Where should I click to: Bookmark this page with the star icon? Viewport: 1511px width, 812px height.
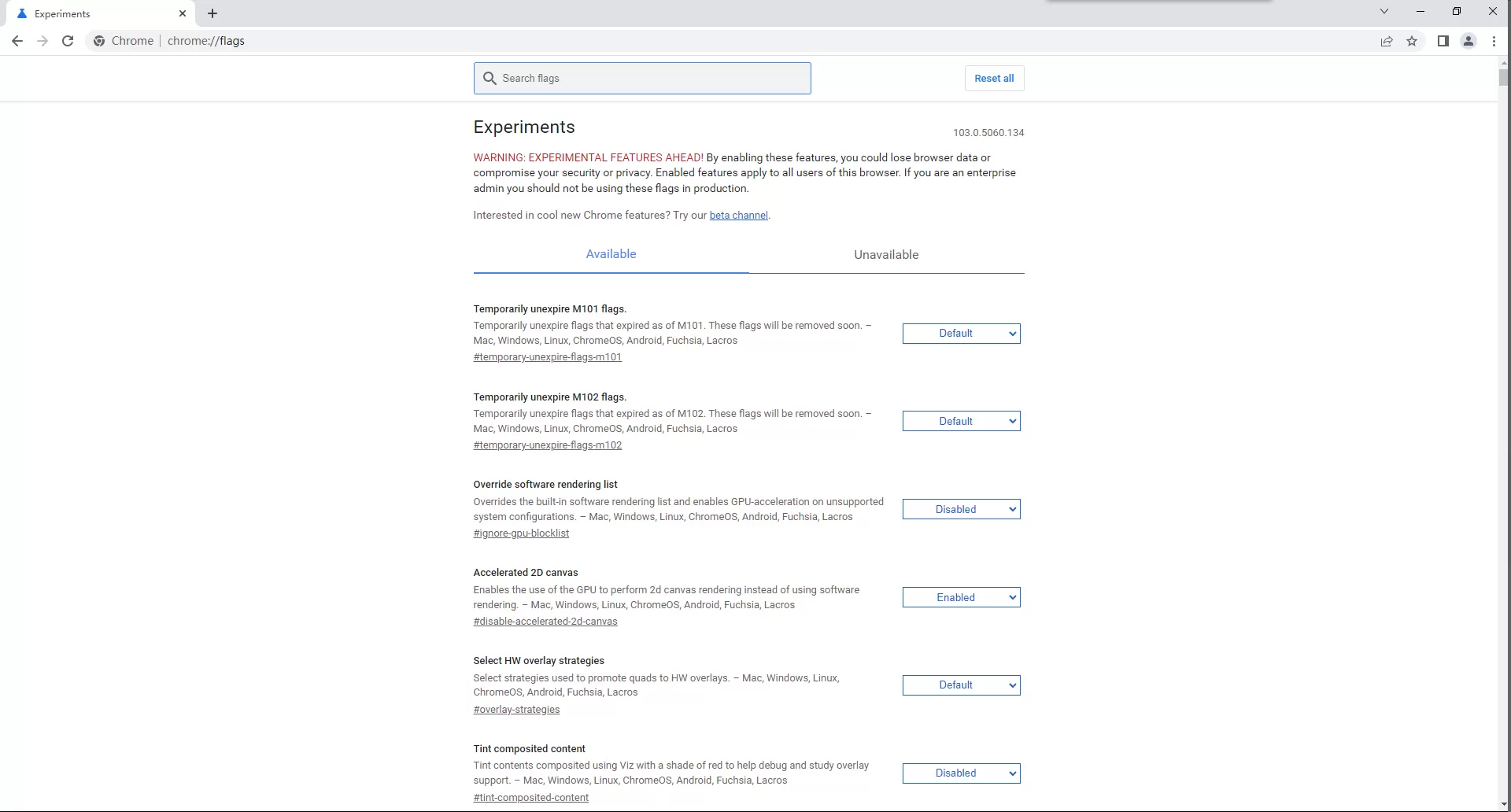click(1412, 41)
